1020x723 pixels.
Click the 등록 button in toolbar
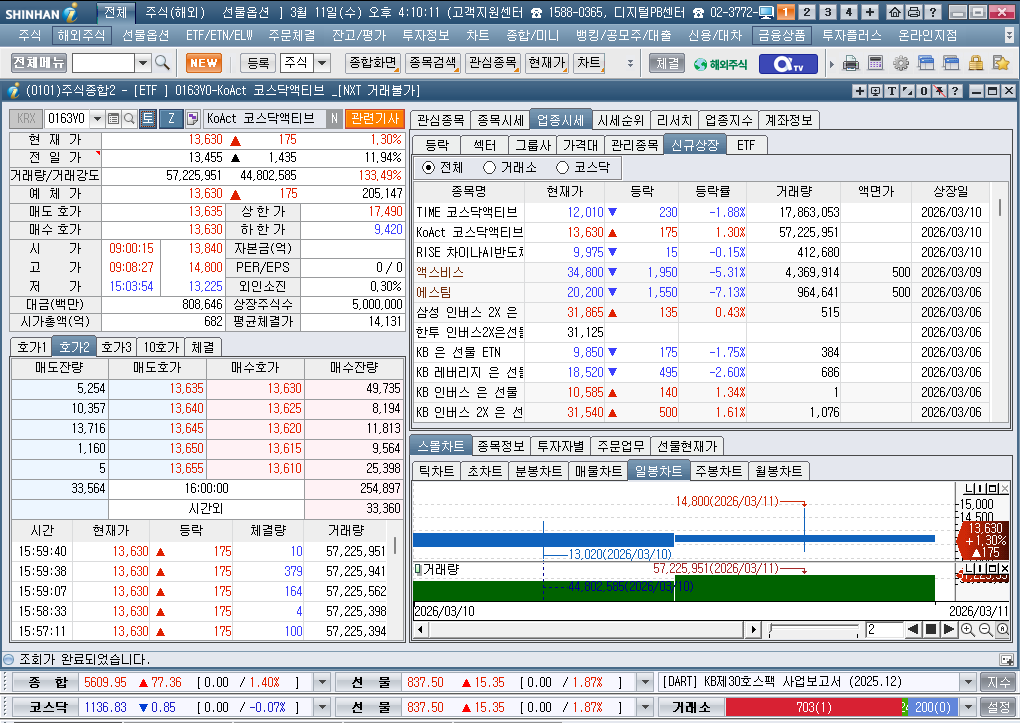[x=258, y=63]
